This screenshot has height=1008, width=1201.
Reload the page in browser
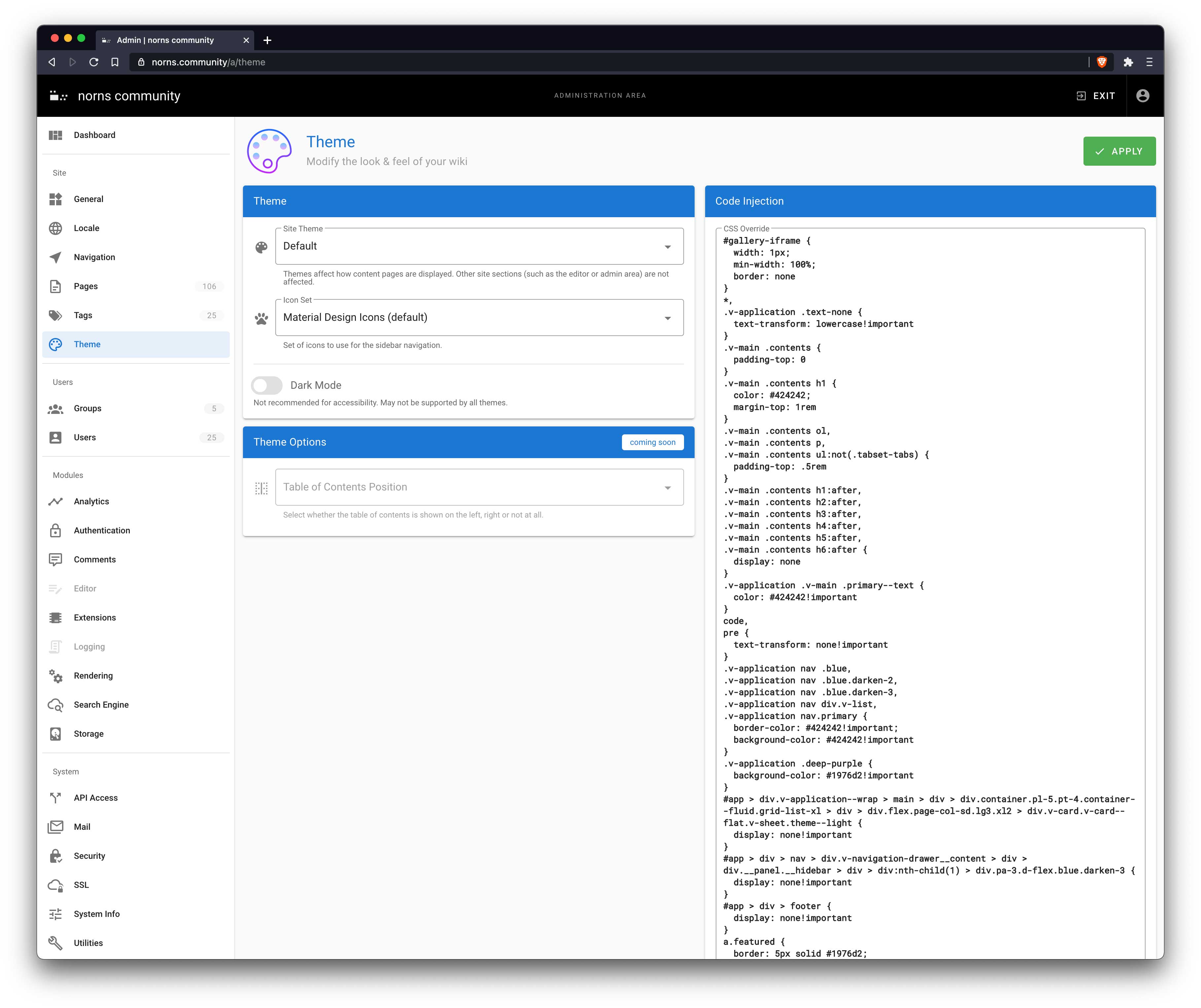pos(94,62)
